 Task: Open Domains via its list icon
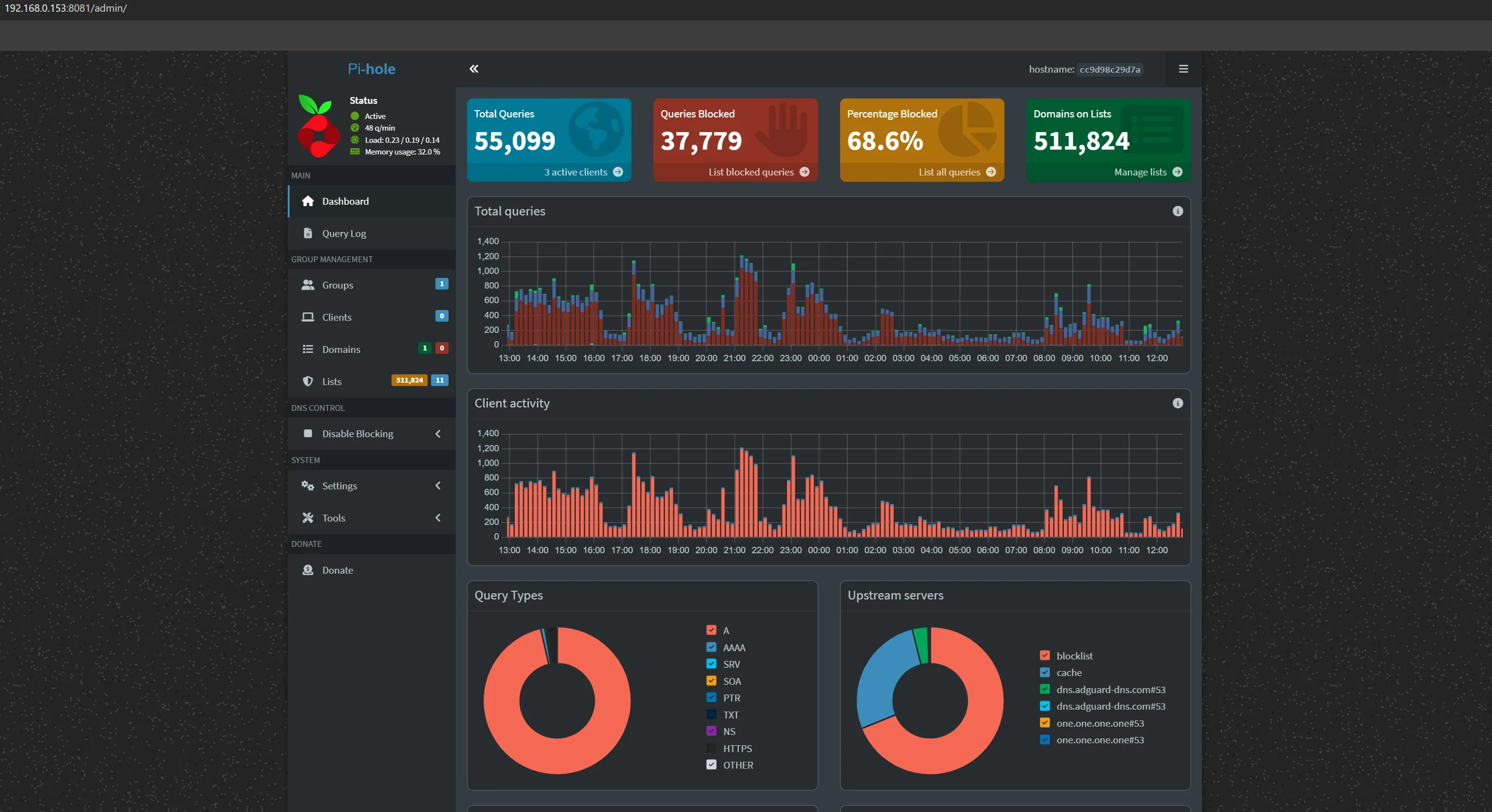(x=308, y=349)
